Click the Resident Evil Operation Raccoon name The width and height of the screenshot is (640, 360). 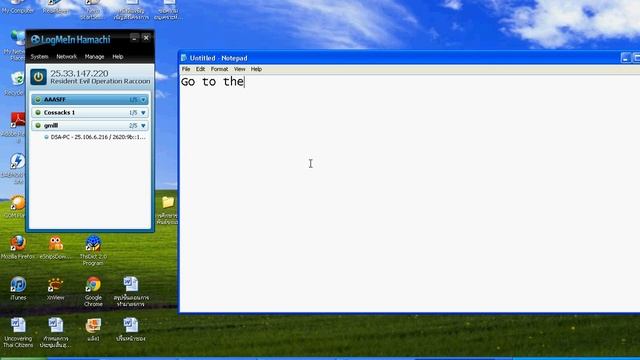pos(100,81)
